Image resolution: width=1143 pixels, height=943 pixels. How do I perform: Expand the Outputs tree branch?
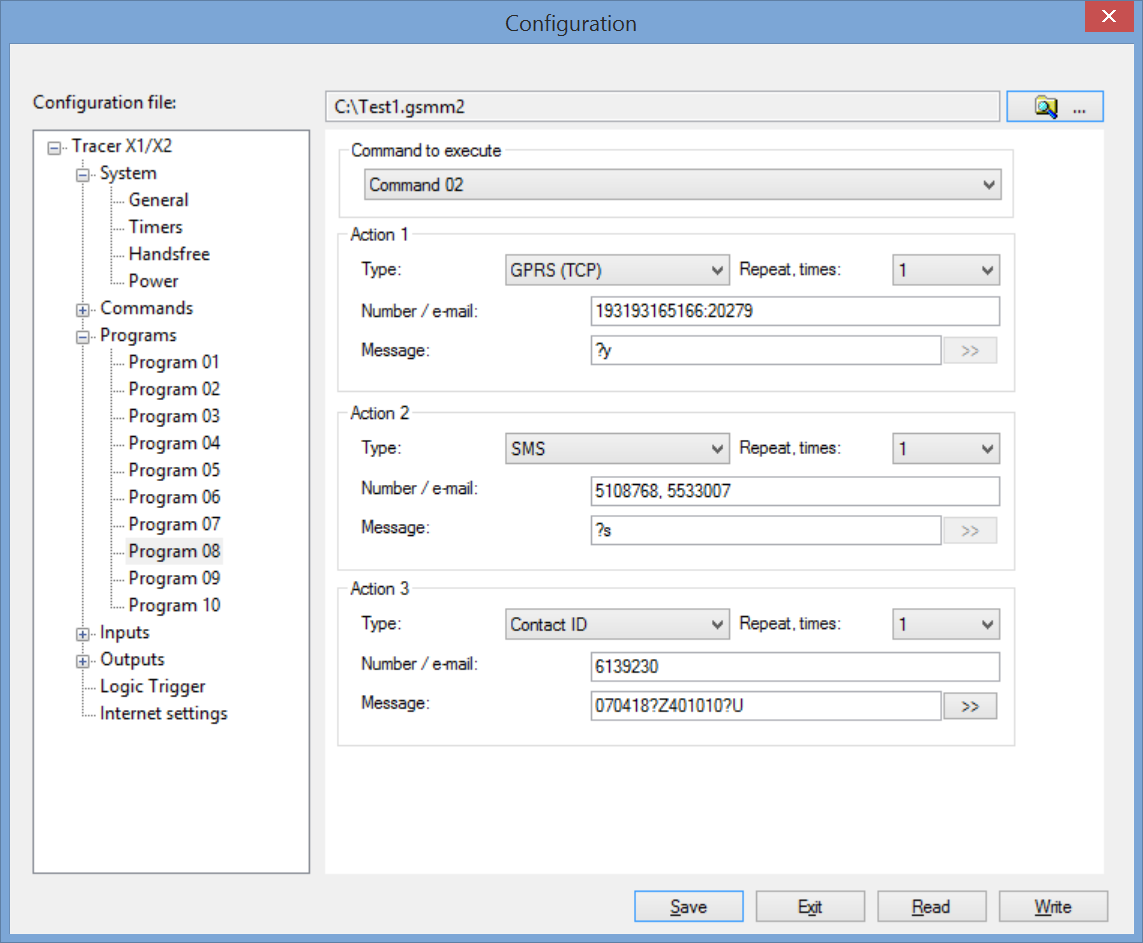[x=82, y=661]
